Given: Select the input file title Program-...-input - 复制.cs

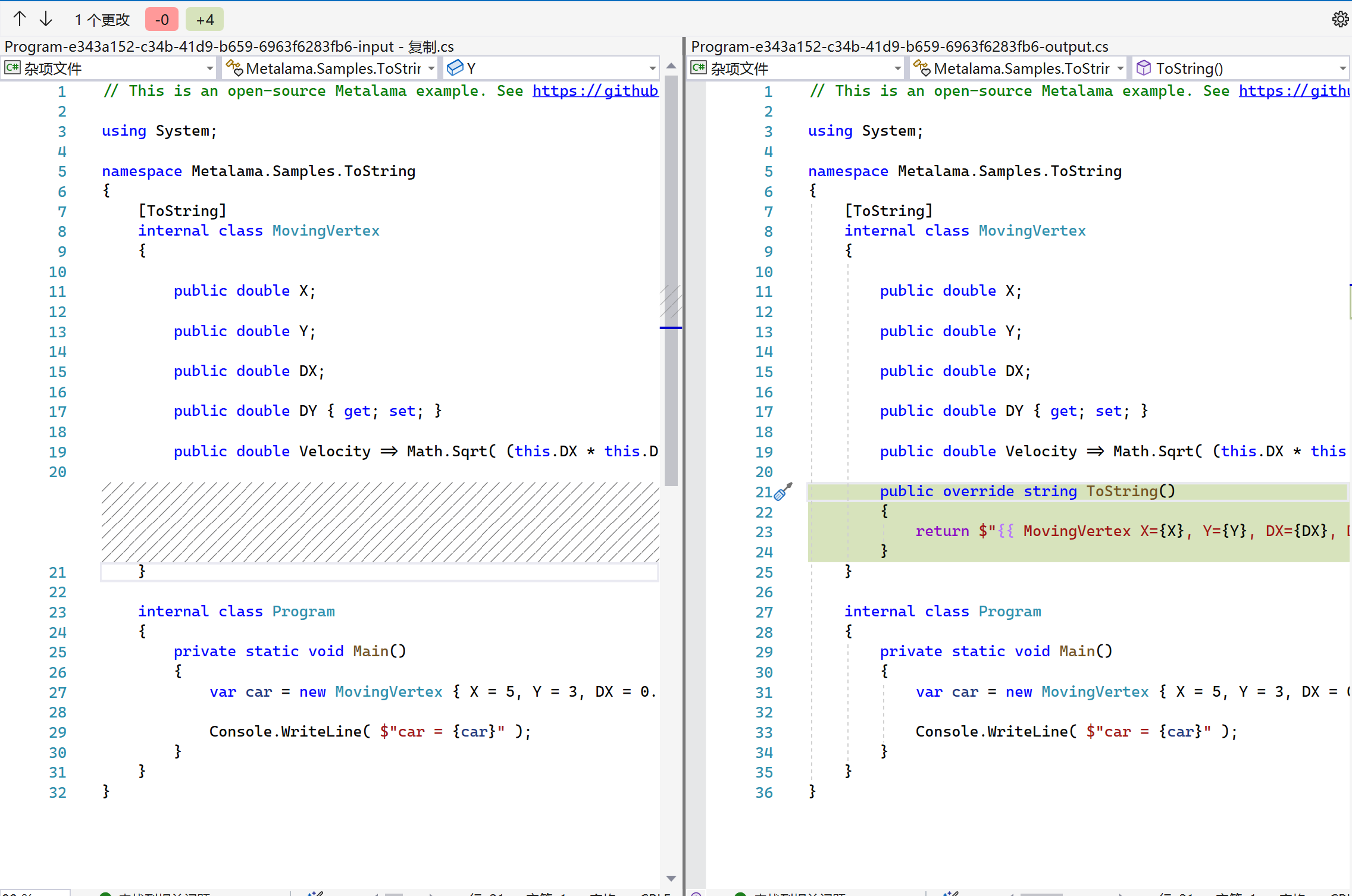Looking at the screenshot, I should [229, 46].
